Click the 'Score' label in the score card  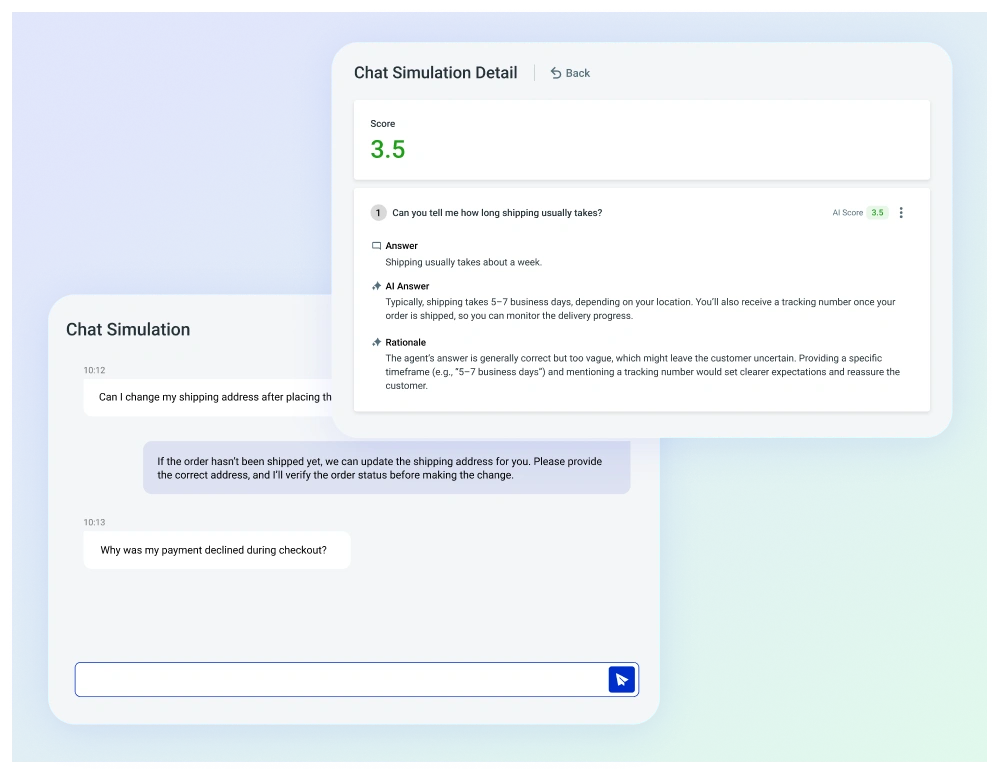pos(382,124)
